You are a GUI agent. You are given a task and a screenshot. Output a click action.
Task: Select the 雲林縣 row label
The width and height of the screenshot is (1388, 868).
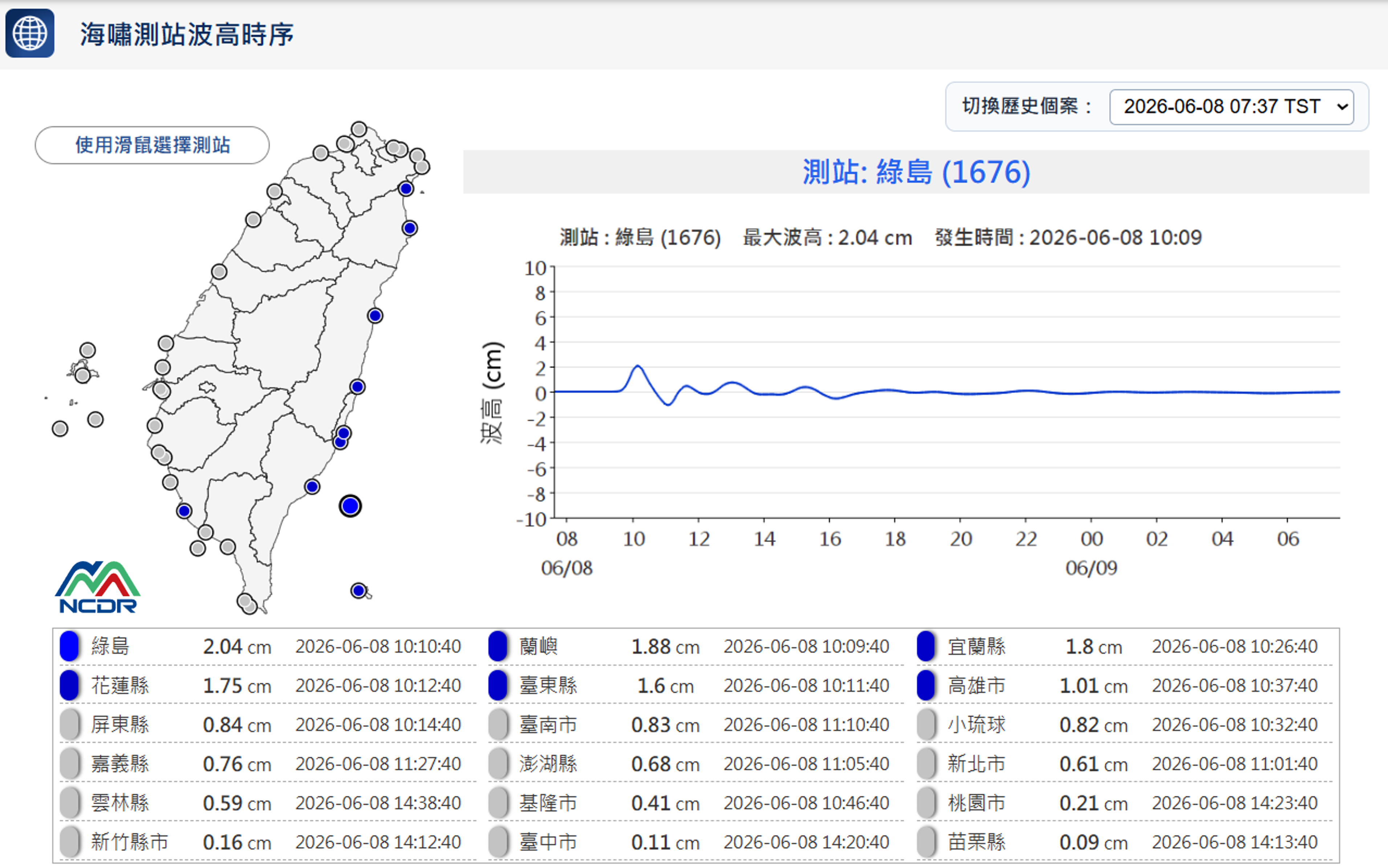click(x=120, y=803)
